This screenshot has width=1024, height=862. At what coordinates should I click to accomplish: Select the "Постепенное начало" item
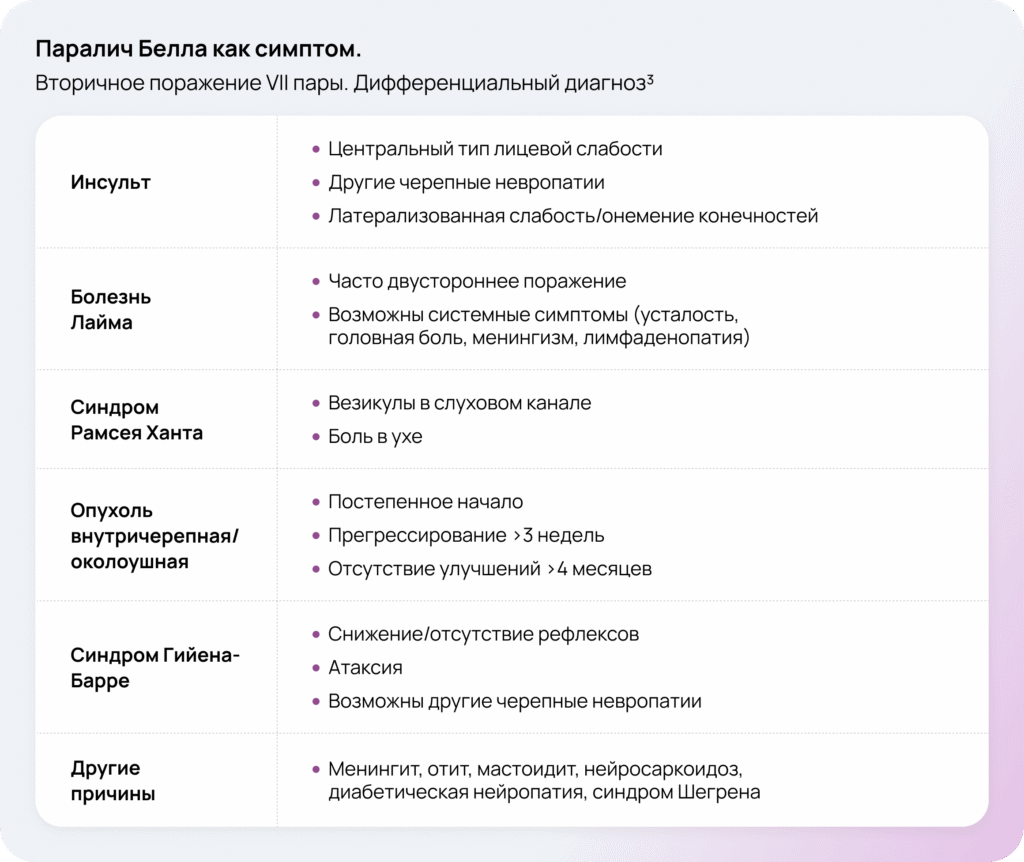point(425,502)
